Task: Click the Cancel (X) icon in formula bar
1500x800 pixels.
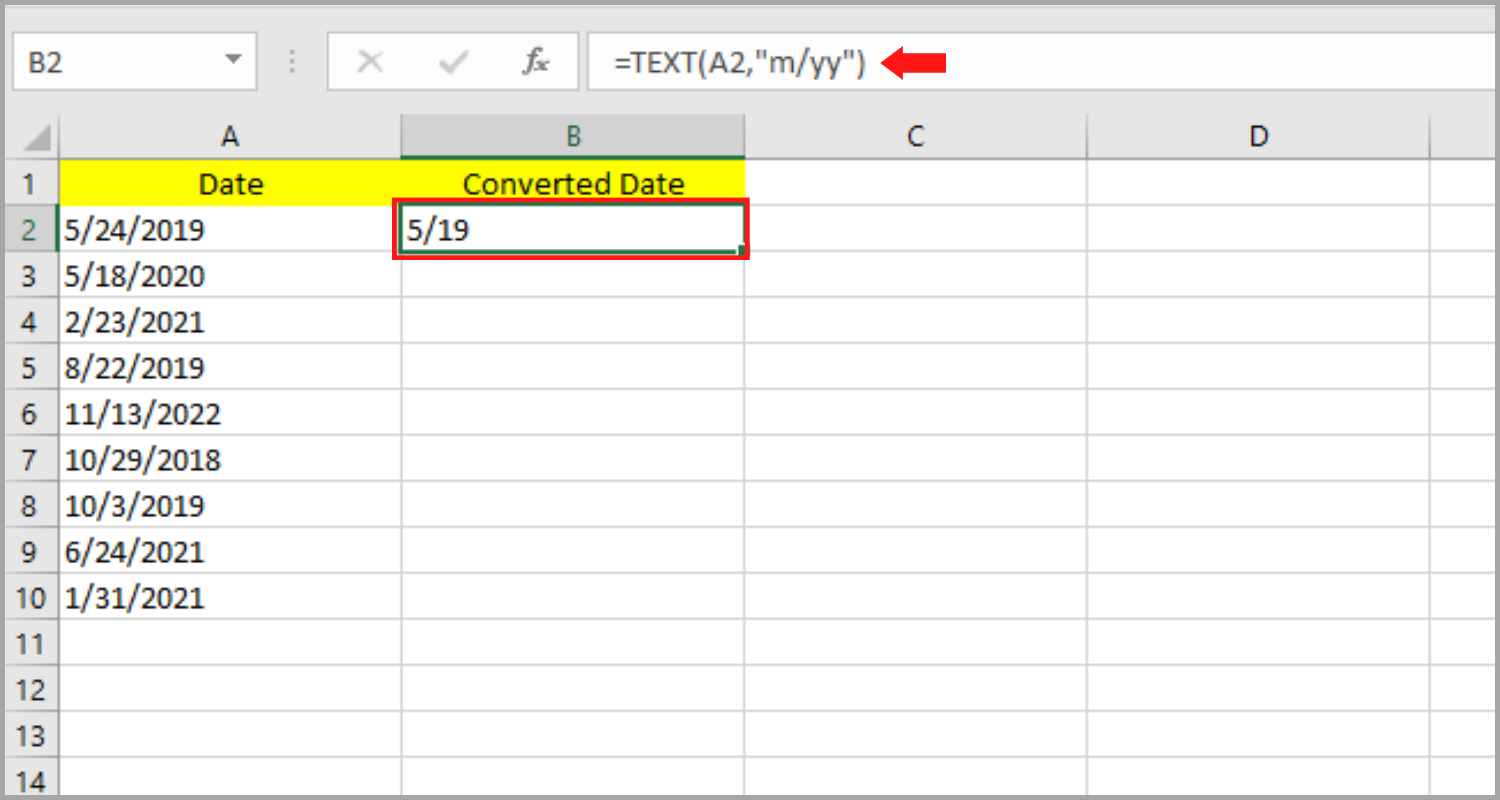Action: [x=370, y=61]
